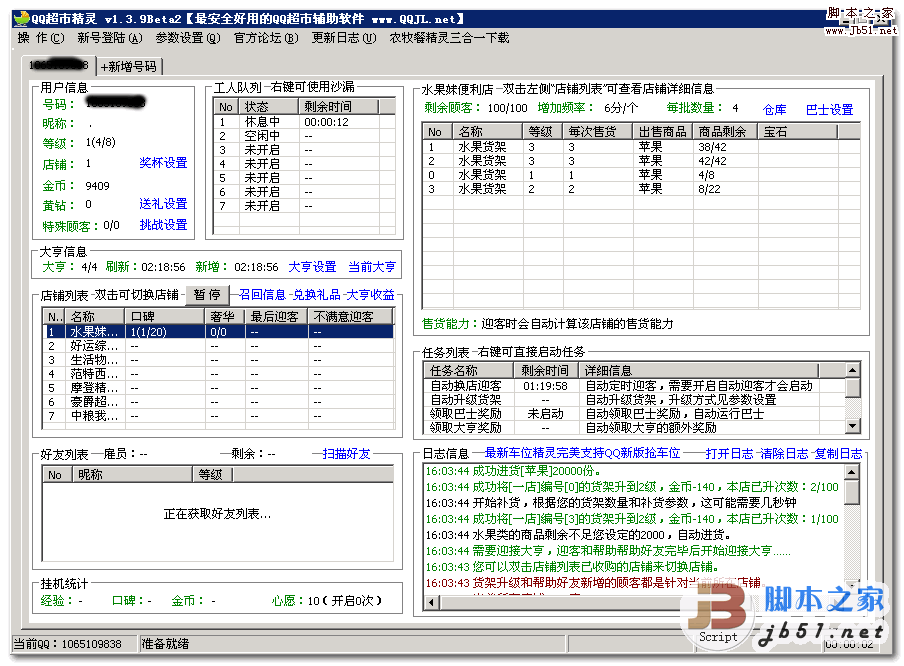The height and width of the screenshot is (666, 904).
Task: Open the 兑换礼品 link
Action: click(317, 295)
